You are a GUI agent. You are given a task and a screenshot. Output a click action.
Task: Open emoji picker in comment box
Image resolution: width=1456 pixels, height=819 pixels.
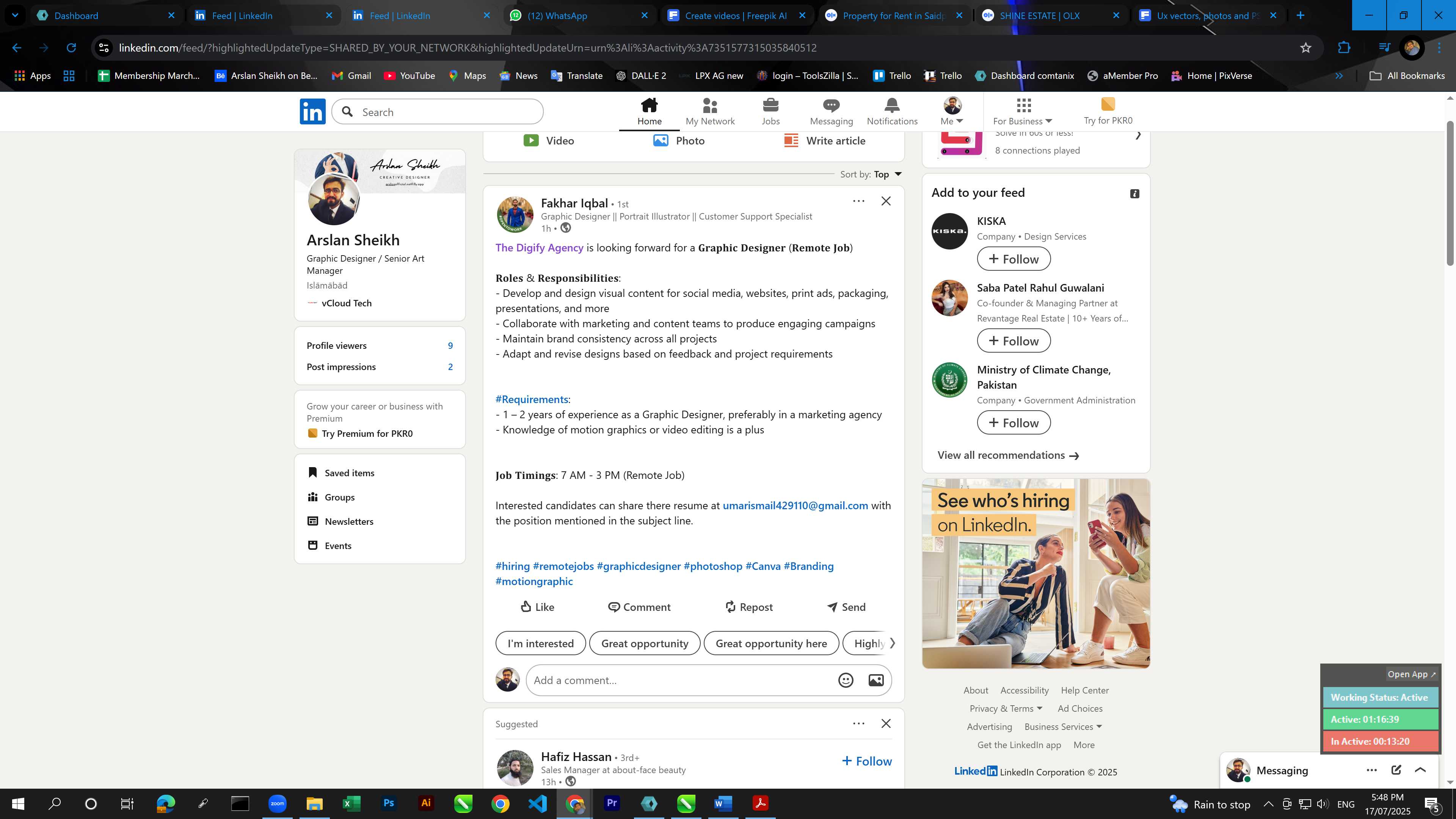point(846,680)
